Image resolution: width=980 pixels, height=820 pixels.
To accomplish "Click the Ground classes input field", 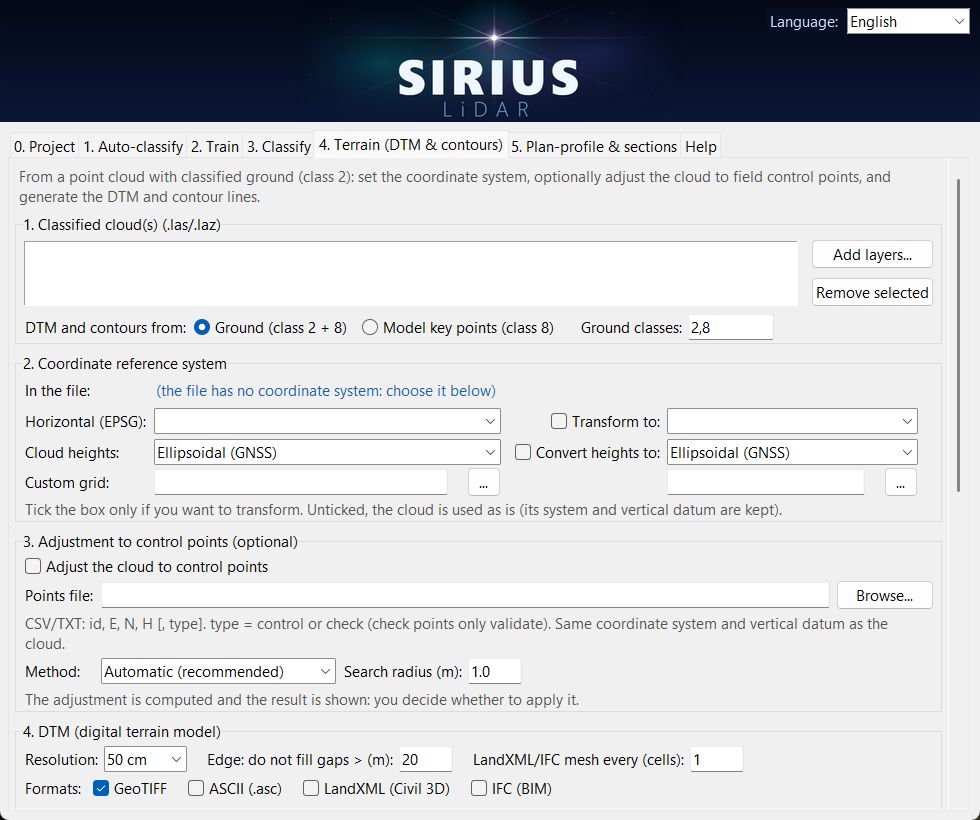I will [731, 328].
